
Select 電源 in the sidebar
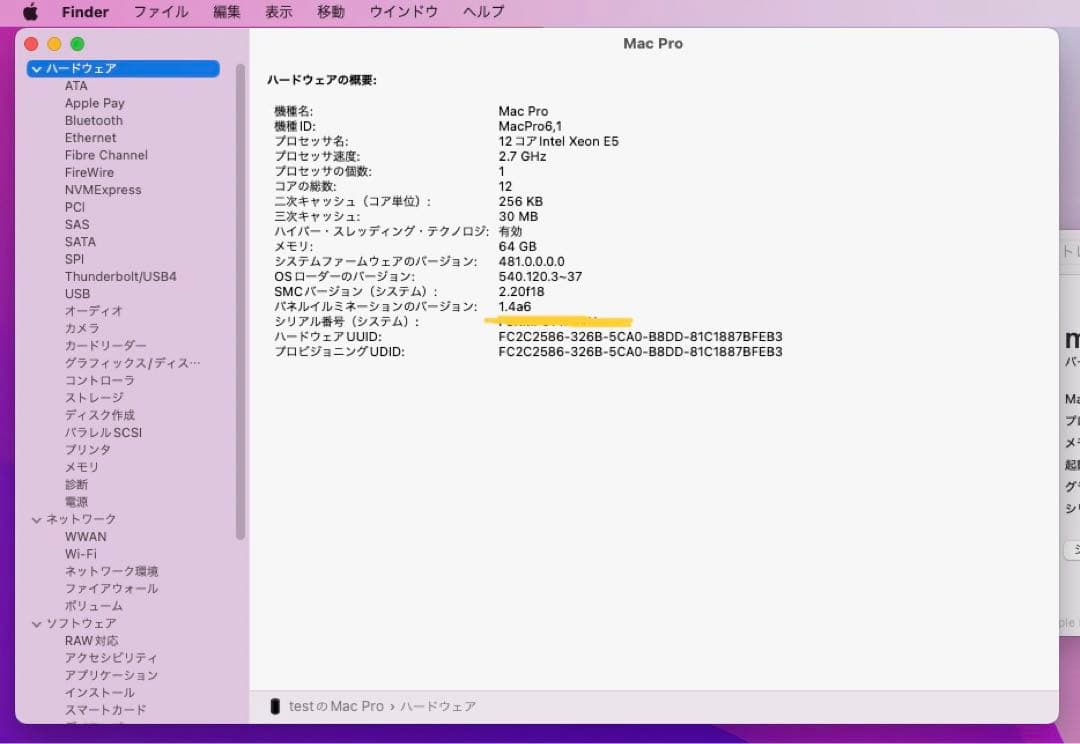76,501
